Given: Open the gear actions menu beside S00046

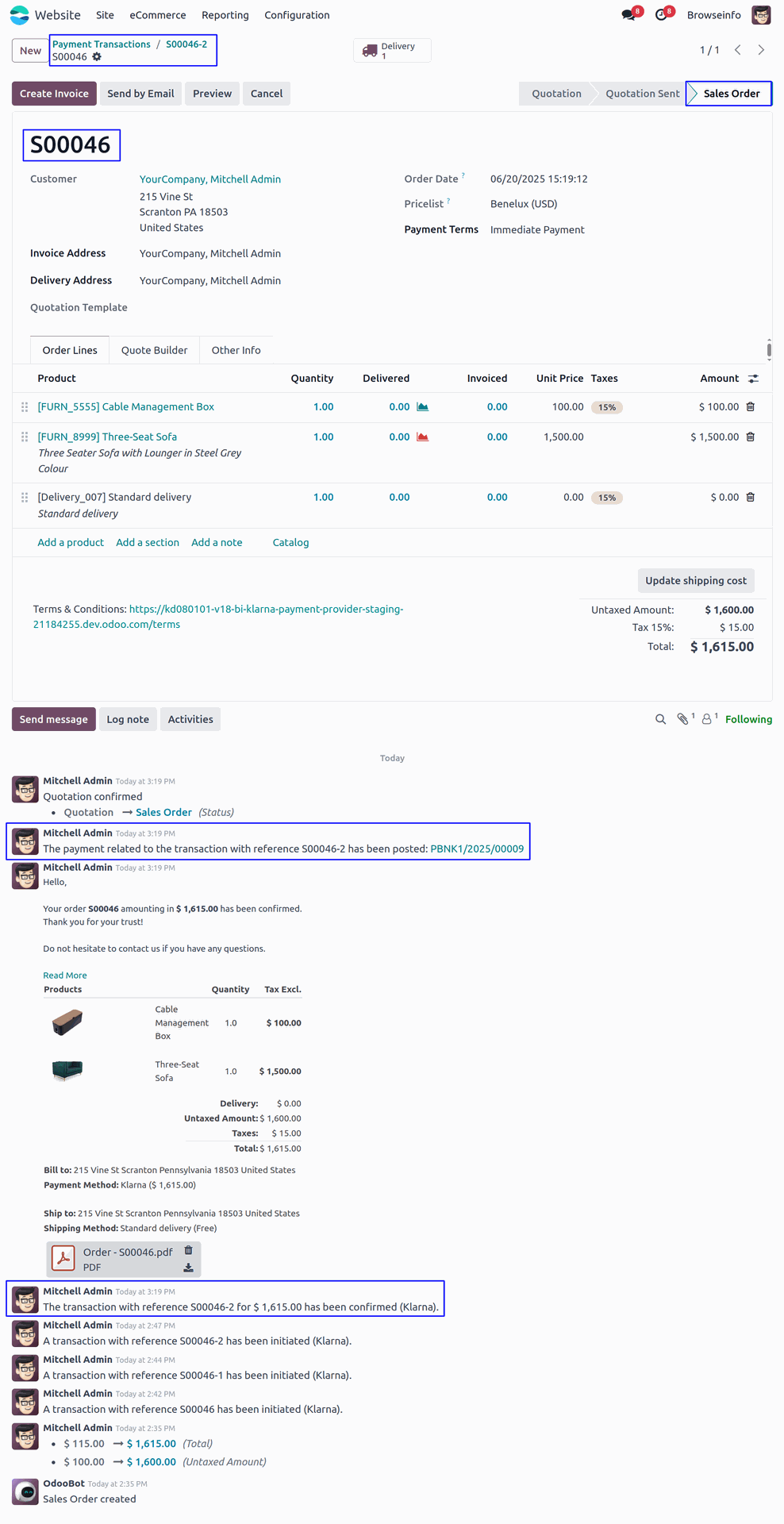Looking at the screenshot, I should [97, 57].
